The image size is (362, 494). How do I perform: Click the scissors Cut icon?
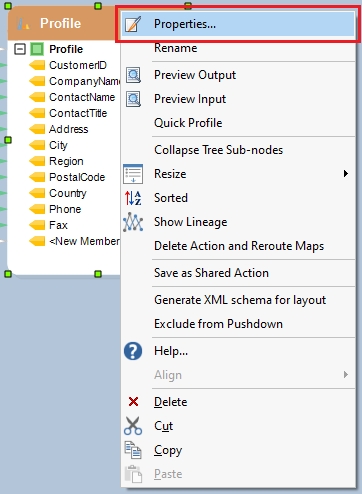[x=133, y=426]
